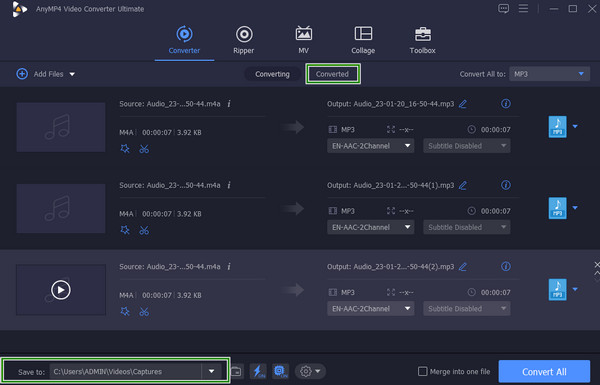Edit effects for the second file
Screen dimensions: 600x385
point(125,230)
